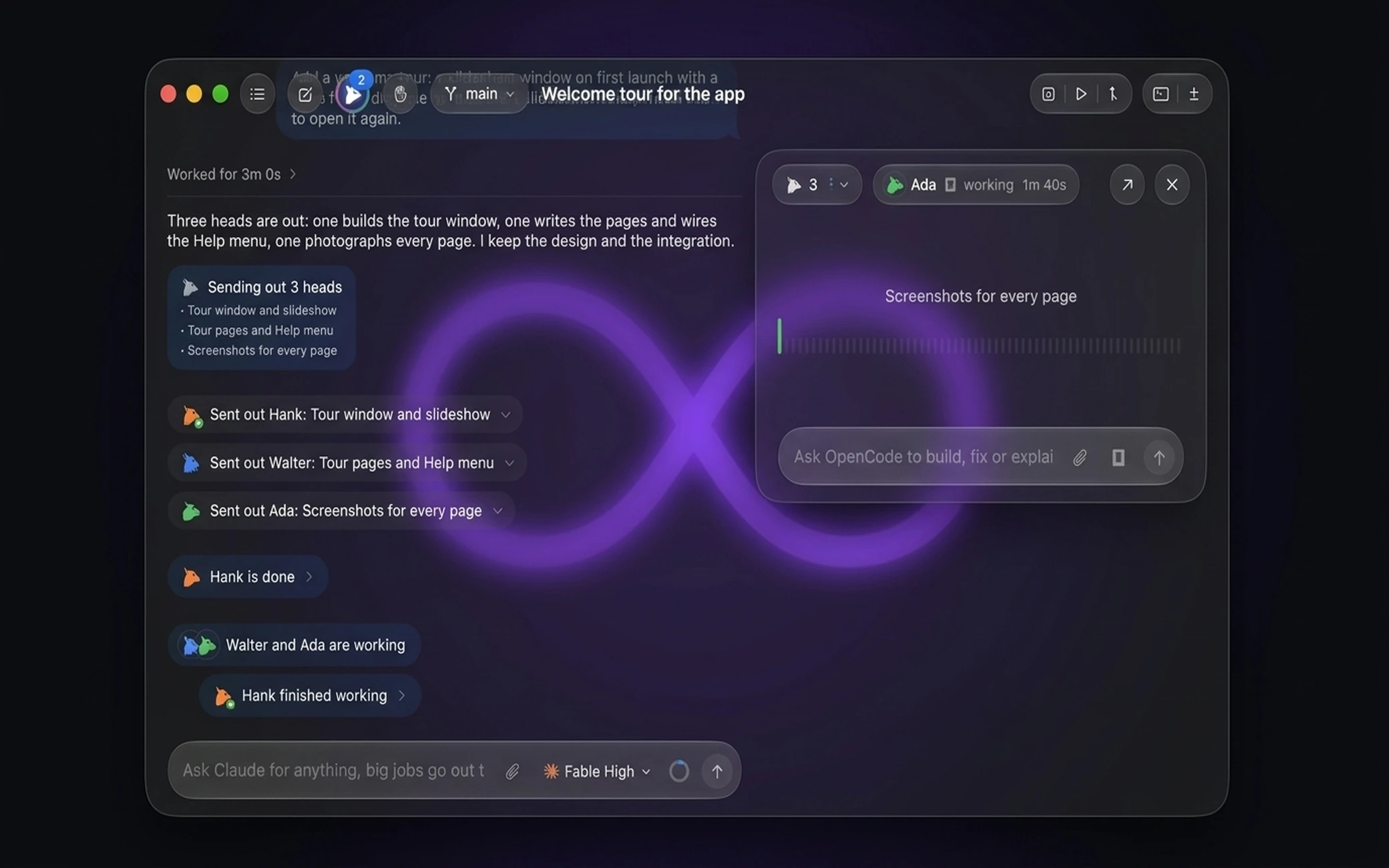Open the agents icon with badge 2
This screenshot has width=1389, height=868.
353,94
